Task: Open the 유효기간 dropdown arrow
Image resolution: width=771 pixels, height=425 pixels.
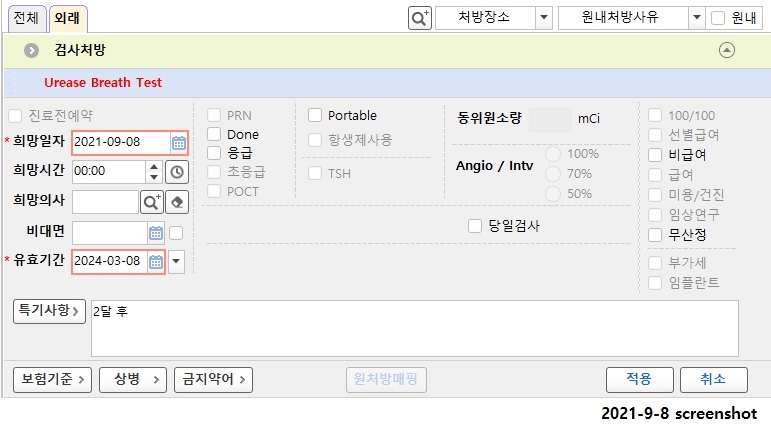Action: click(176, 262)
